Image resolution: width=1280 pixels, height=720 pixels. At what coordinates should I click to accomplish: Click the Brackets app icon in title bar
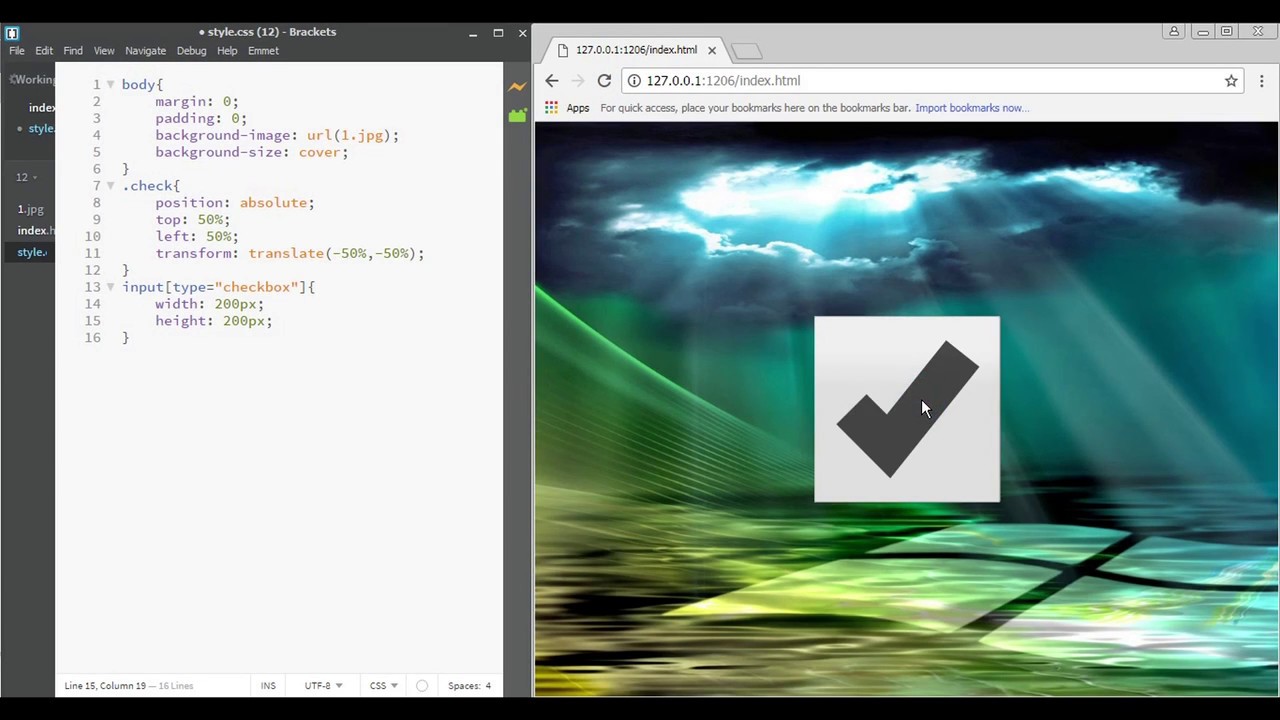click(x=12, y=32)
